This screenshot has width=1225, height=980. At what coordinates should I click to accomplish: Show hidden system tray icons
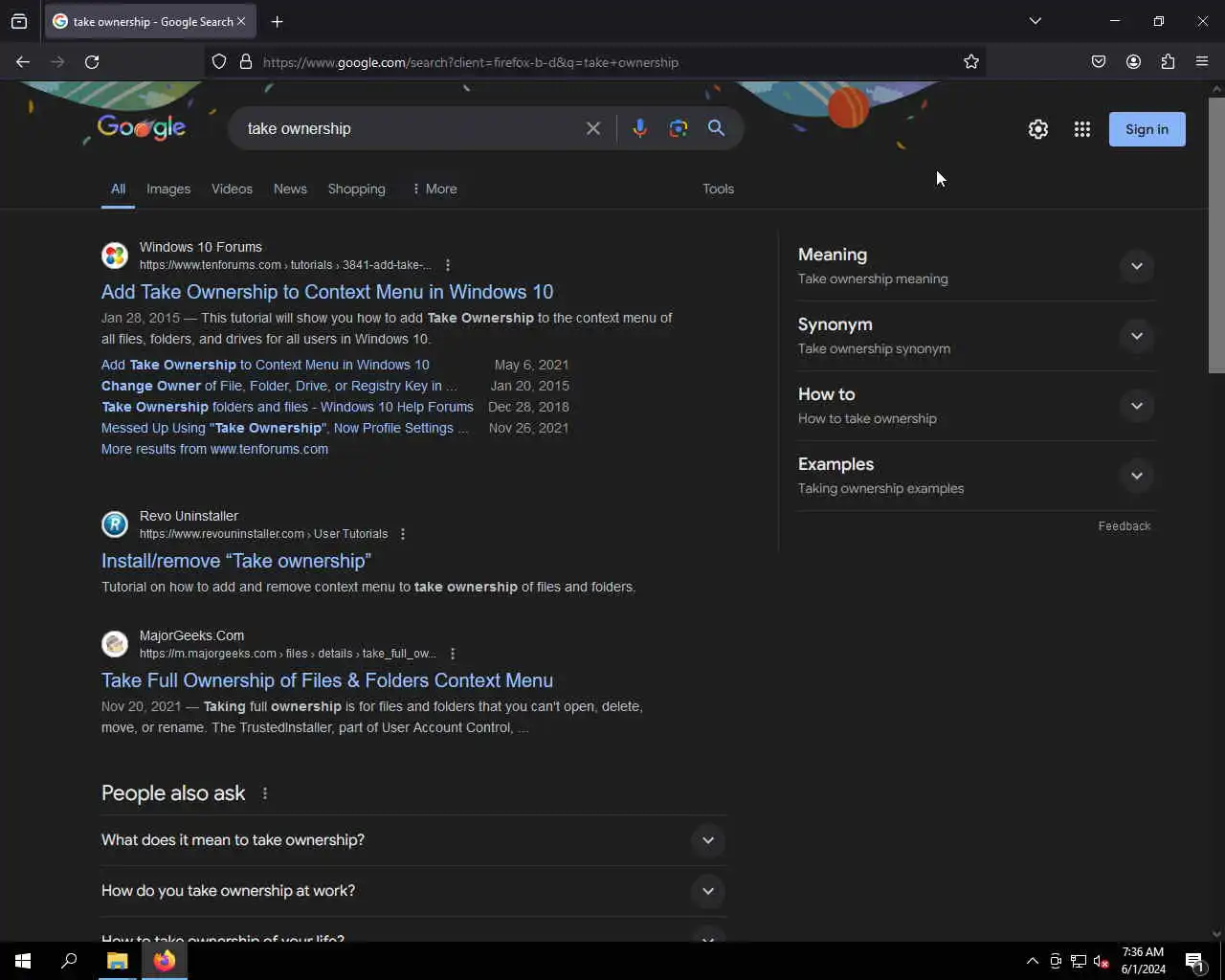(1032, 961)
